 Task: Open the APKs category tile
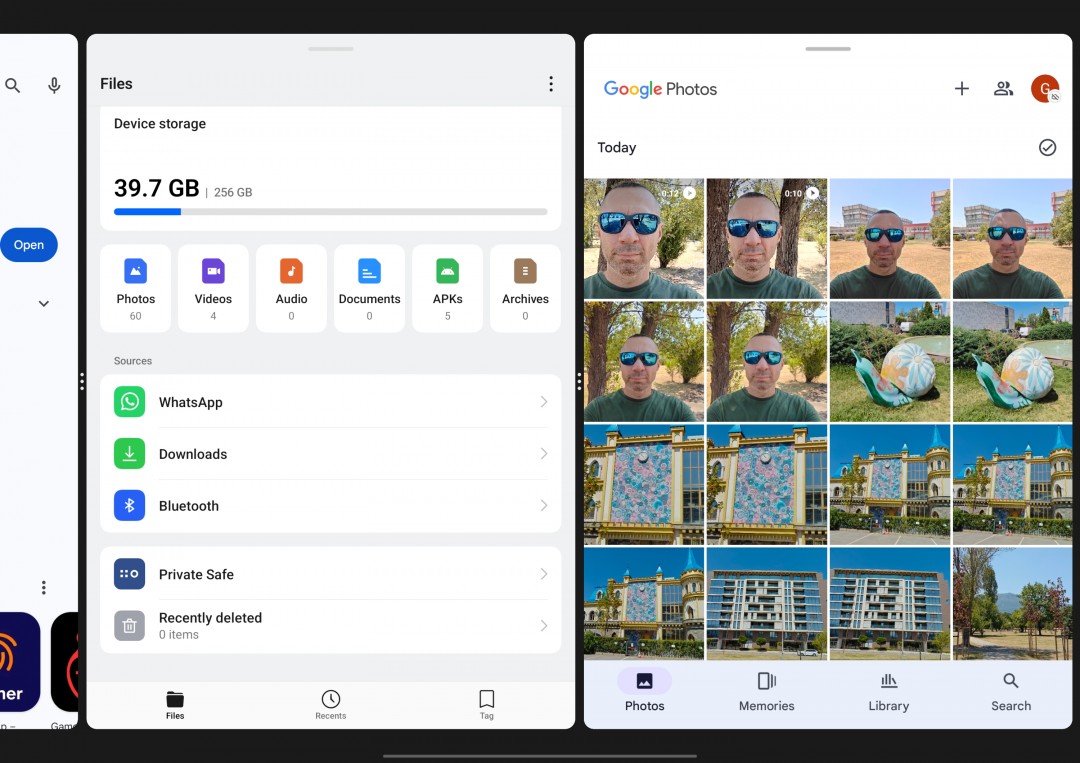tap(447, 288)
